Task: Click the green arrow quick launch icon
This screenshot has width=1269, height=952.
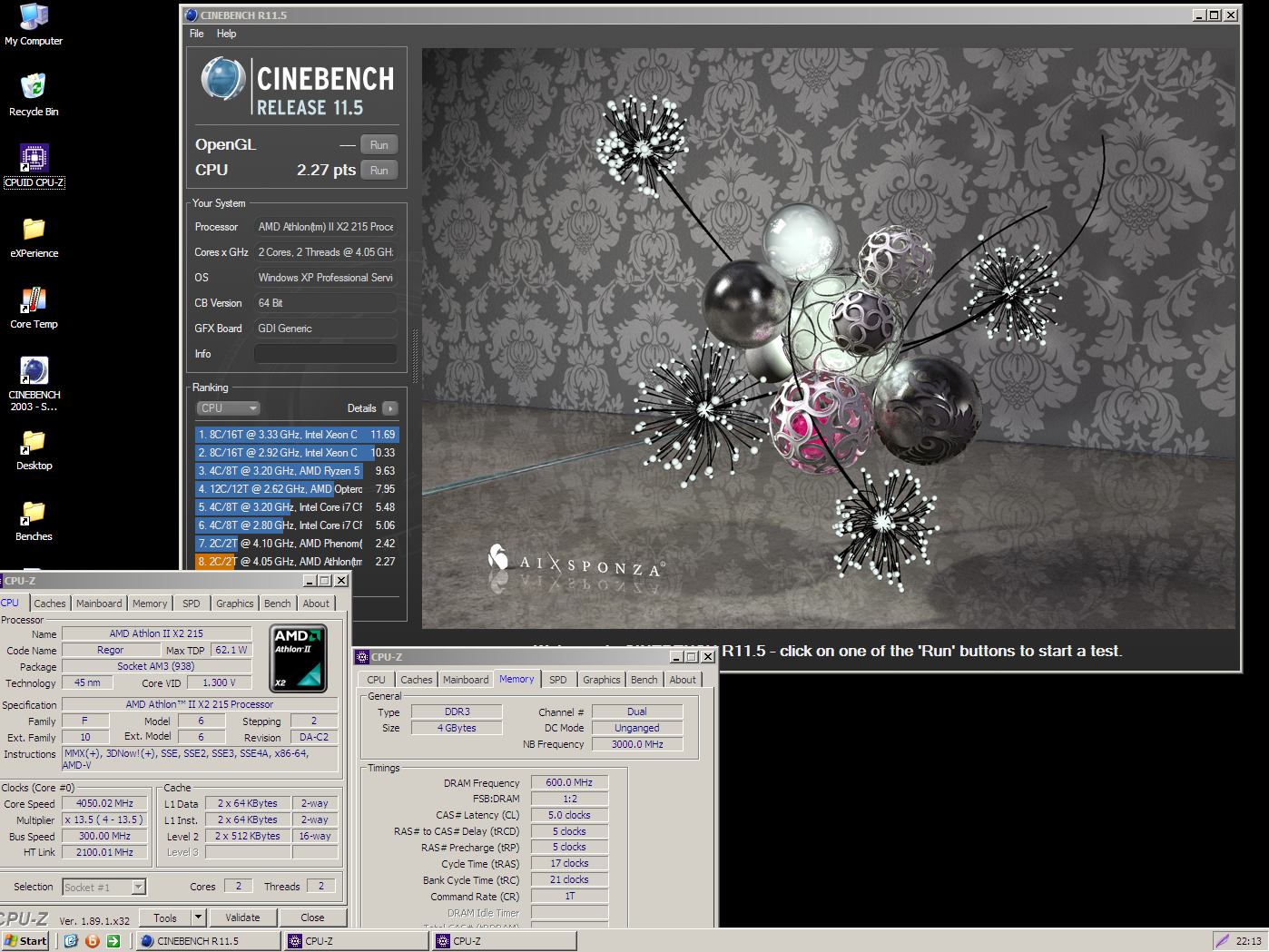Action: click(x=113, y=941)
